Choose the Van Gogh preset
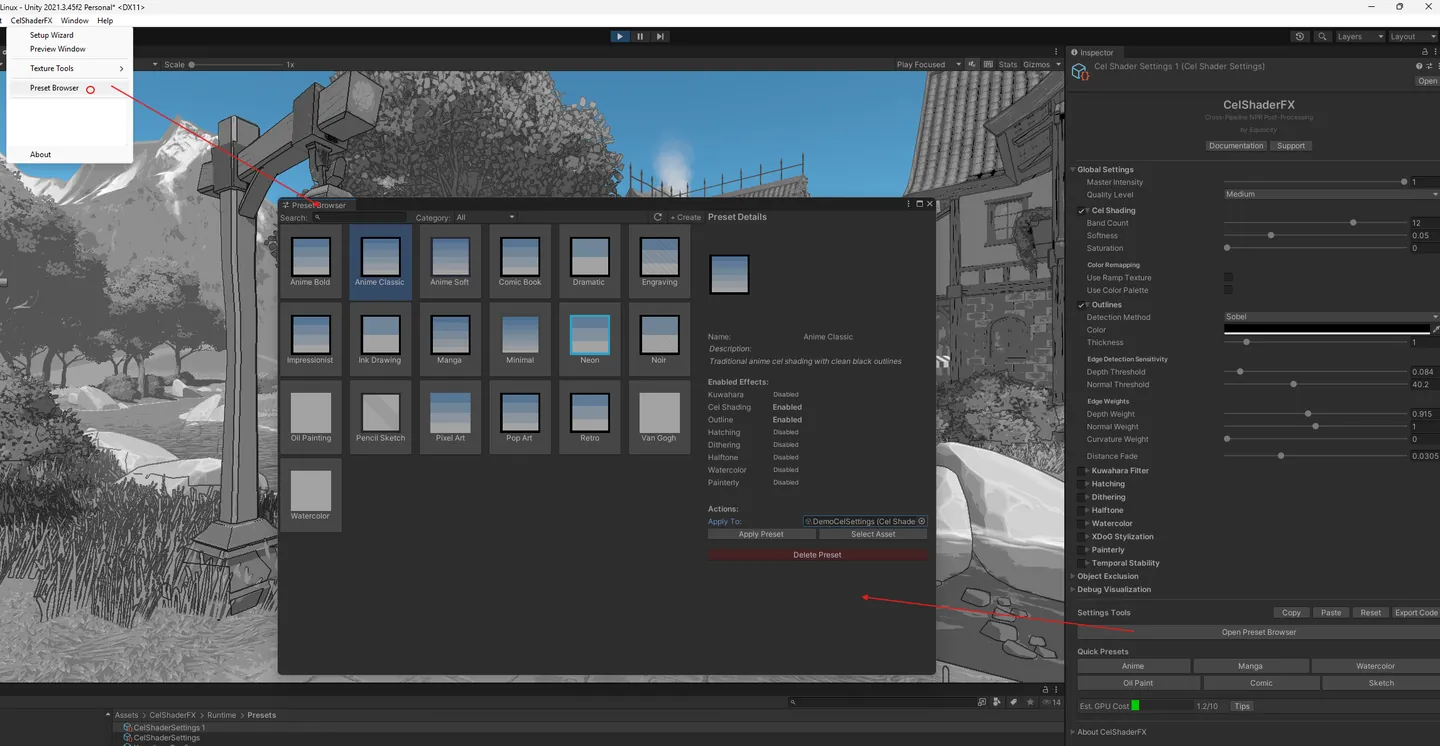1440x746 pixels. [659, 417]
